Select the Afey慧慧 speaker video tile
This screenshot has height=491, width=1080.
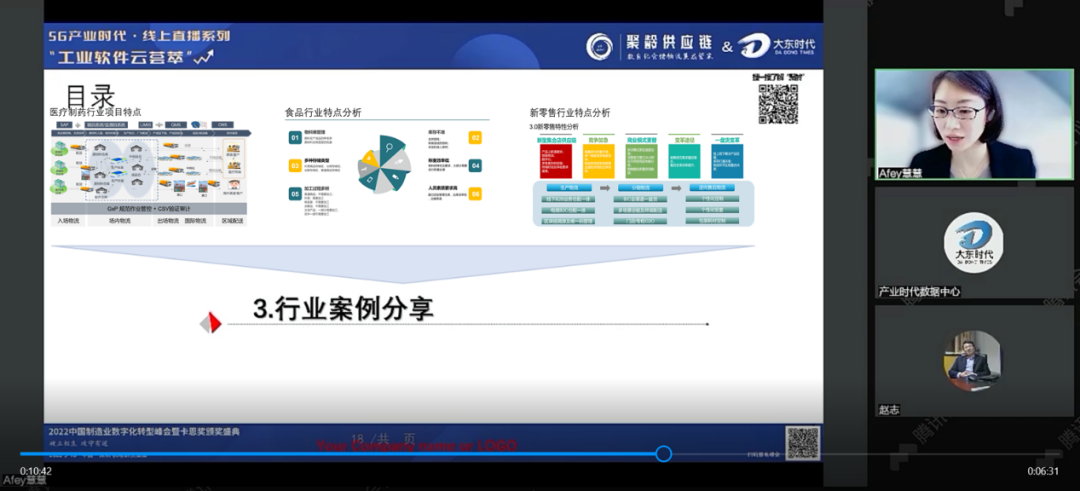click(x=974, y=124)
